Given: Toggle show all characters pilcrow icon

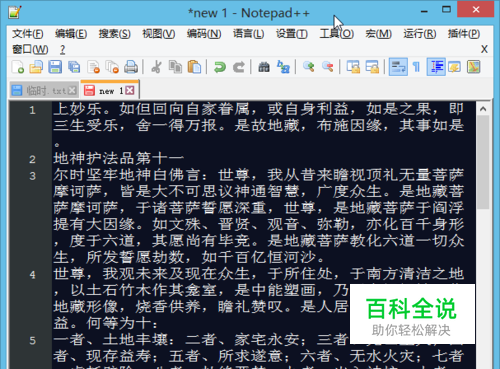Looking at the screenshot, I should [417, 67].
